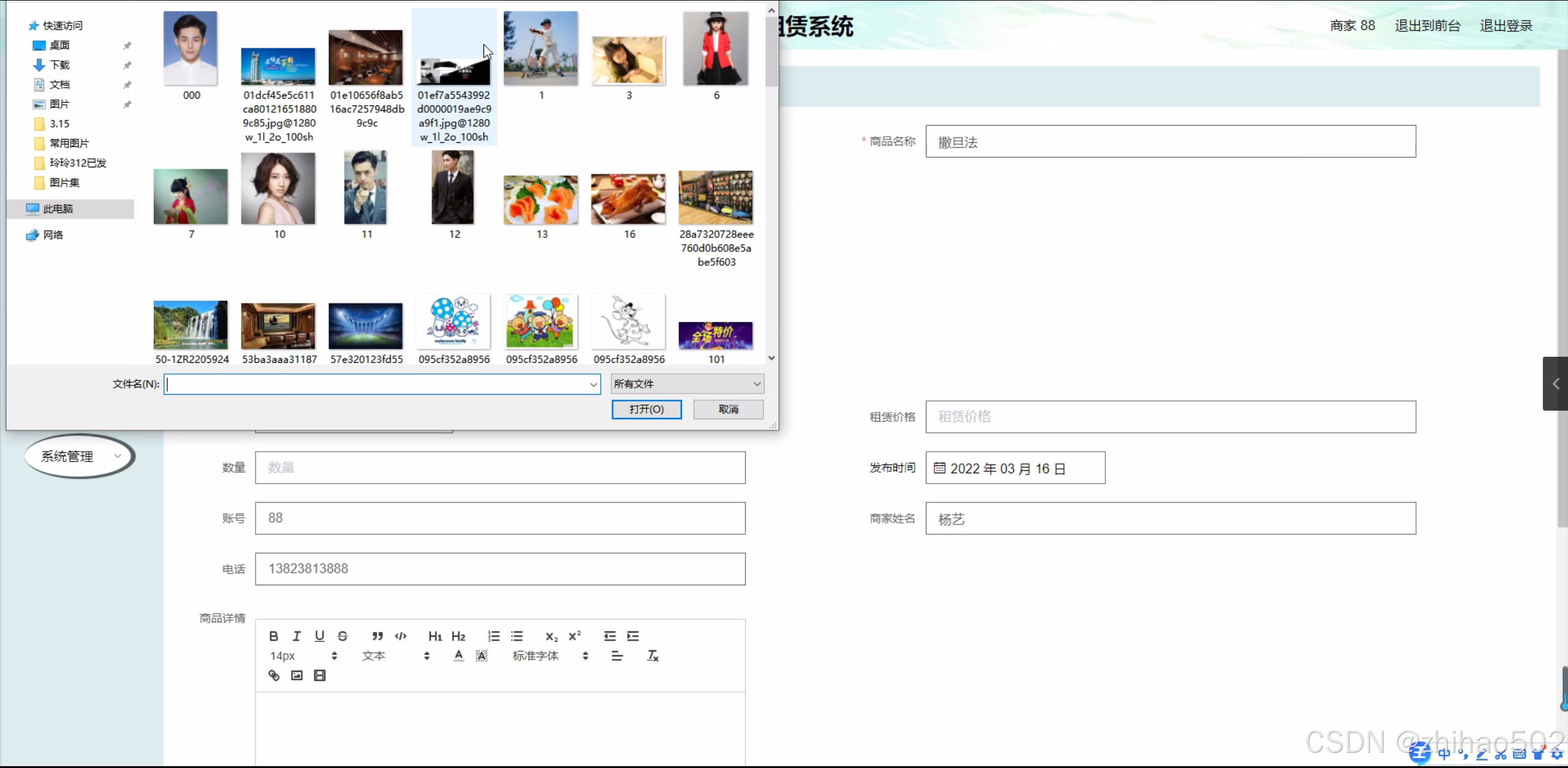The image size is (1568, 768).
Task: Insert a hyperlink in editor
Action: (x=274, y=675)
